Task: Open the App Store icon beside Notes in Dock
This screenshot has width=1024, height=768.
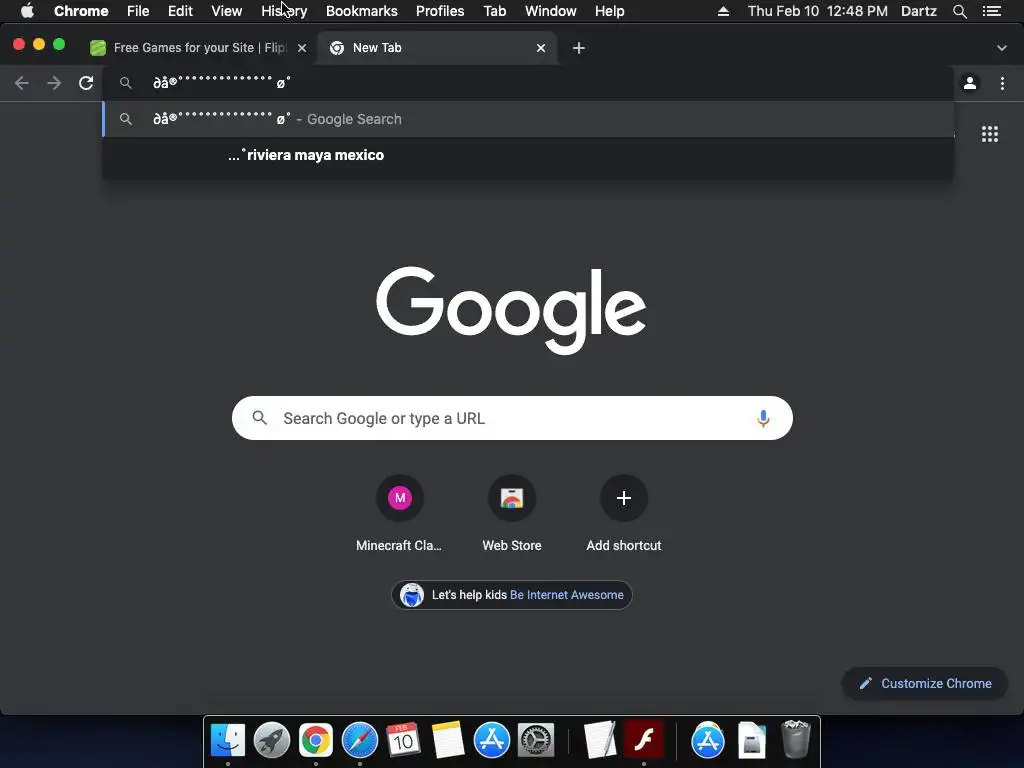Action: click(x=491, y=740)
